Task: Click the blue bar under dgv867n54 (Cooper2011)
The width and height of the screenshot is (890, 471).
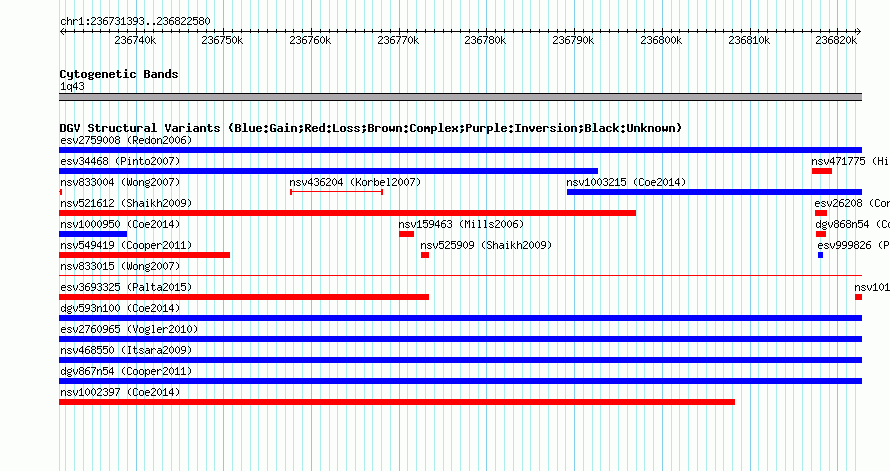Action: coord(460,381)
